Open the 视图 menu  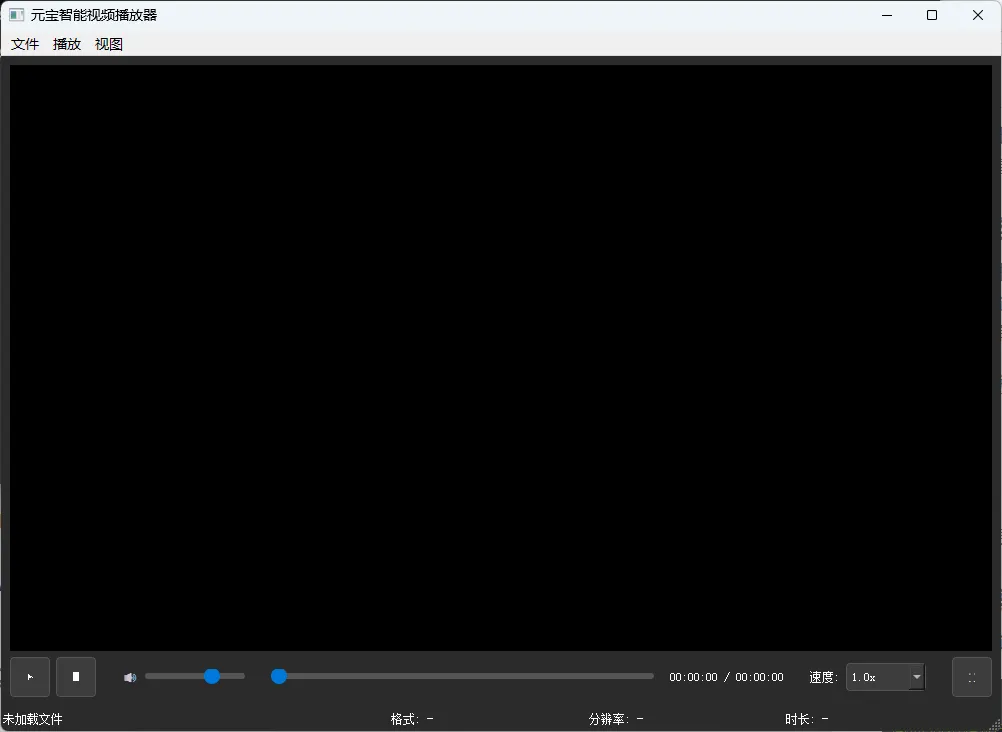point(109,44)
